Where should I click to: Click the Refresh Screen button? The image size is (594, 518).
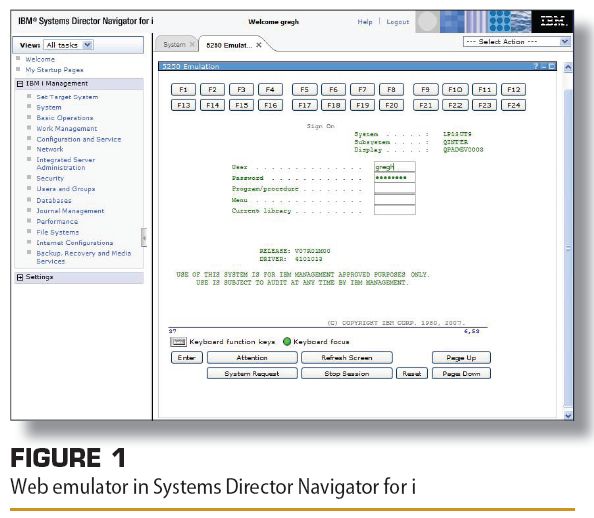pyautogui.click(x=347, y=358)
